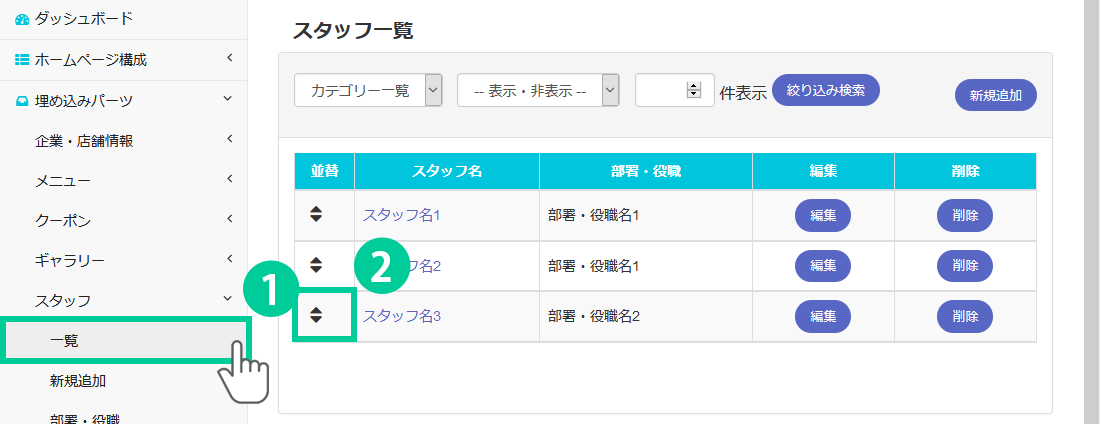
Task: Expand the 企業・店舗情報 submenu
Action: [229, 140]
